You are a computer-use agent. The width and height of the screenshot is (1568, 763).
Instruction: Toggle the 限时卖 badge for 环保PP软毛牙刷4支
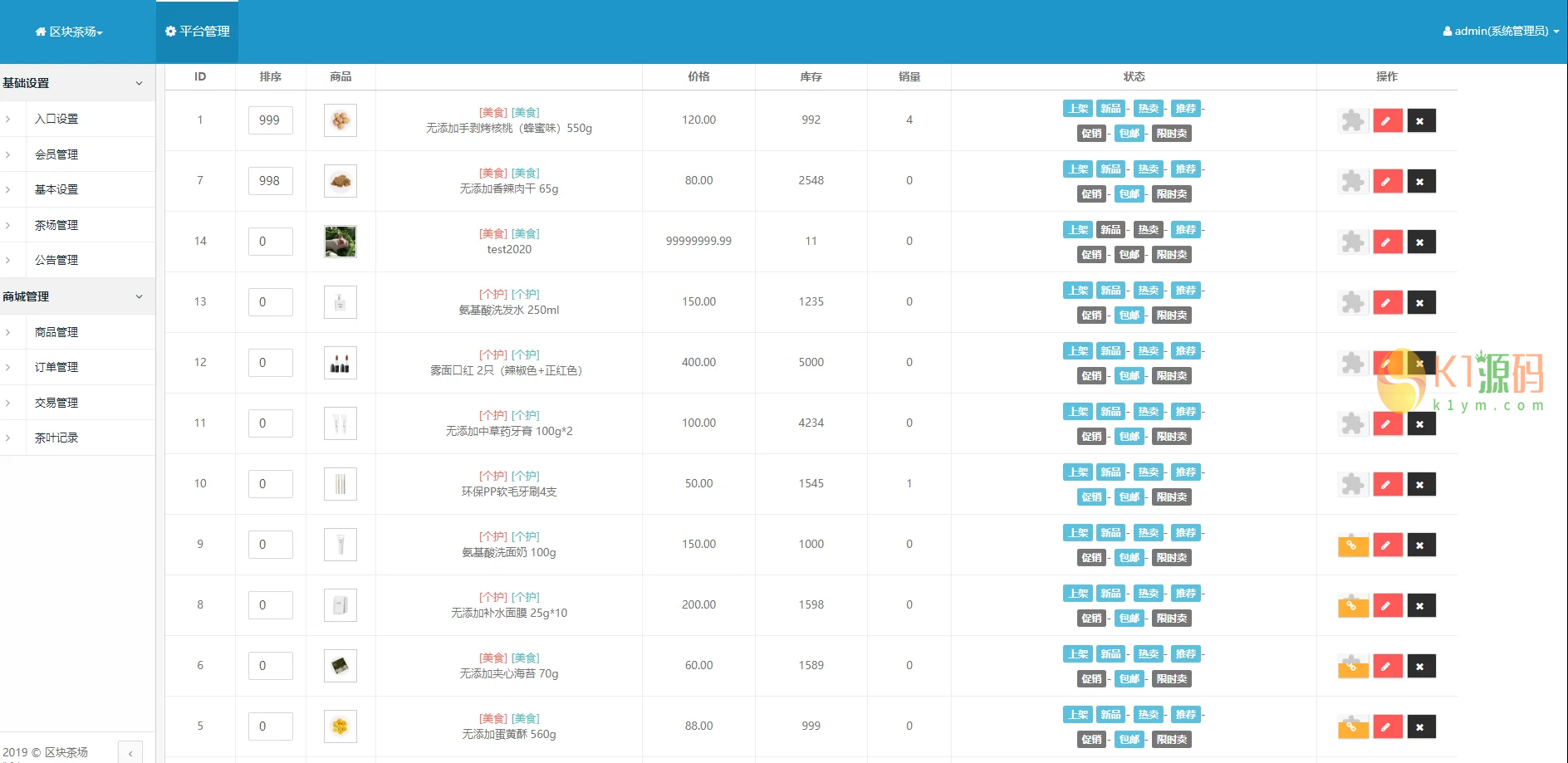point(1171,497)
